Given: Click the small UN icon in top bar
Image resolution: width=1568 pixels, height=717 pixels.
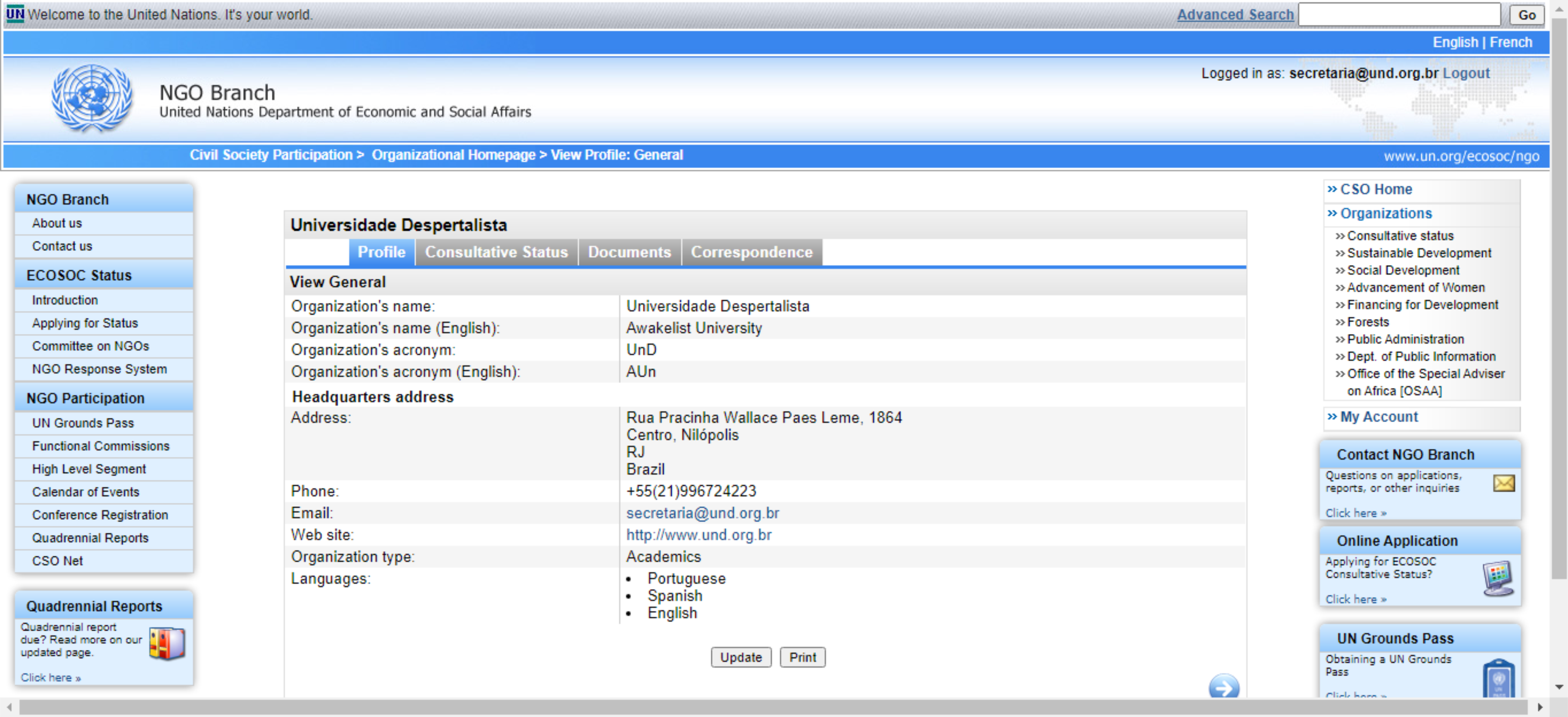Looking at the screenshot, I should coord(15,14).
